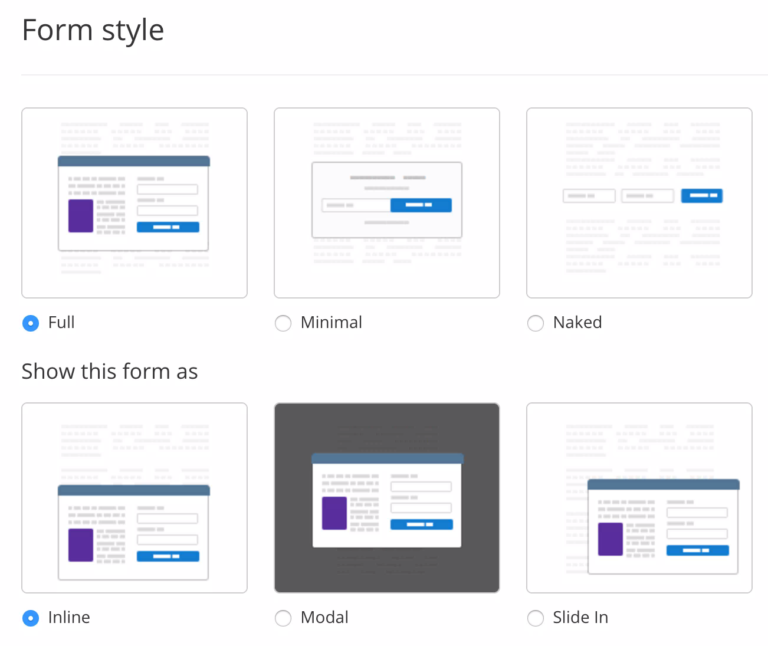The width and height of the screenshot is (768, 646).
Task: Click the "Full" label text
Action: [61, 322]
